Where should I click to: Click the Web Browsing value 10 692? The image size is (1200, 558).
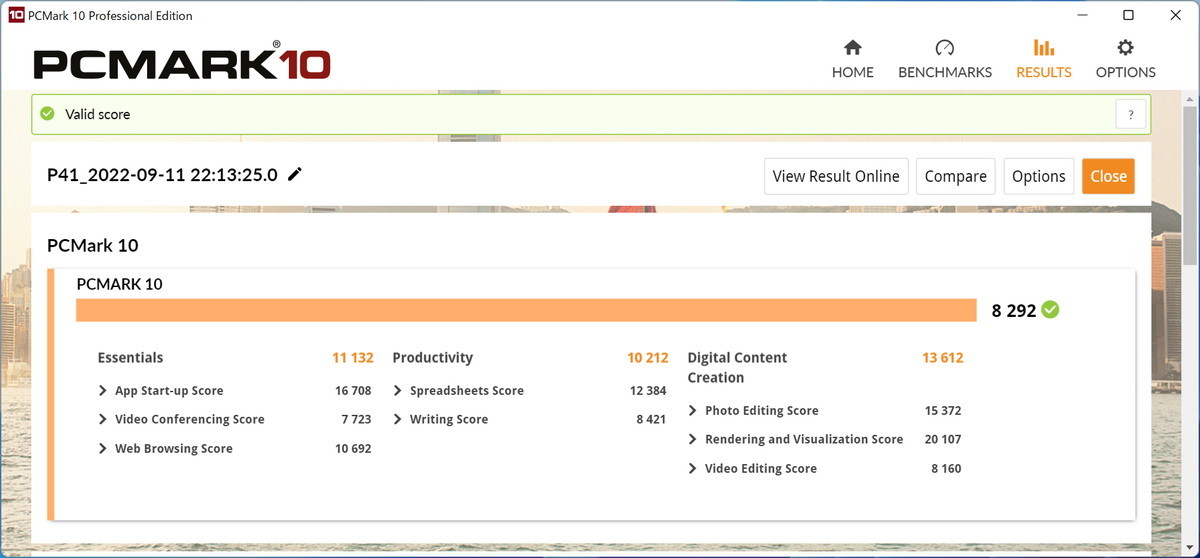[x=353, y=449]
